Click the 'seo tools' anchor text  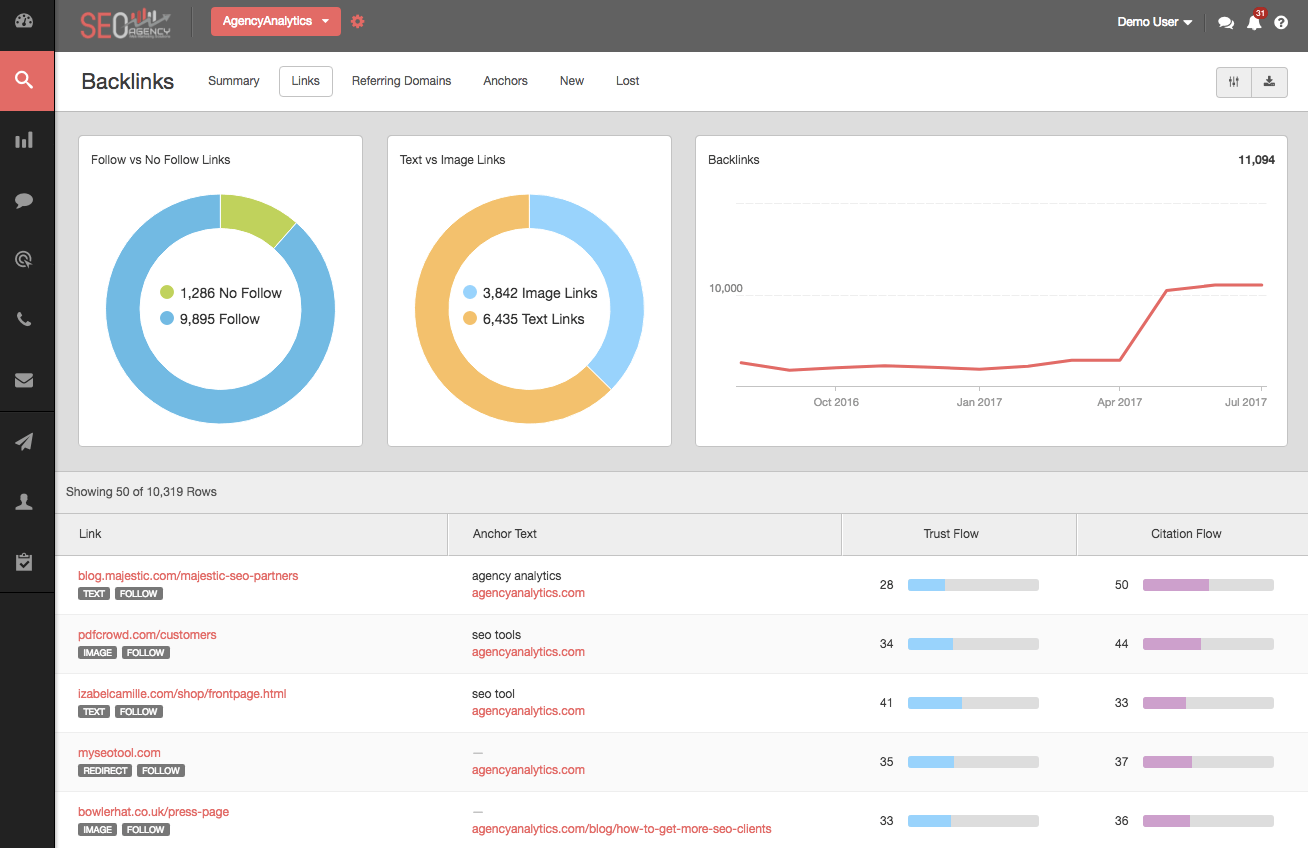coord(496,635)
